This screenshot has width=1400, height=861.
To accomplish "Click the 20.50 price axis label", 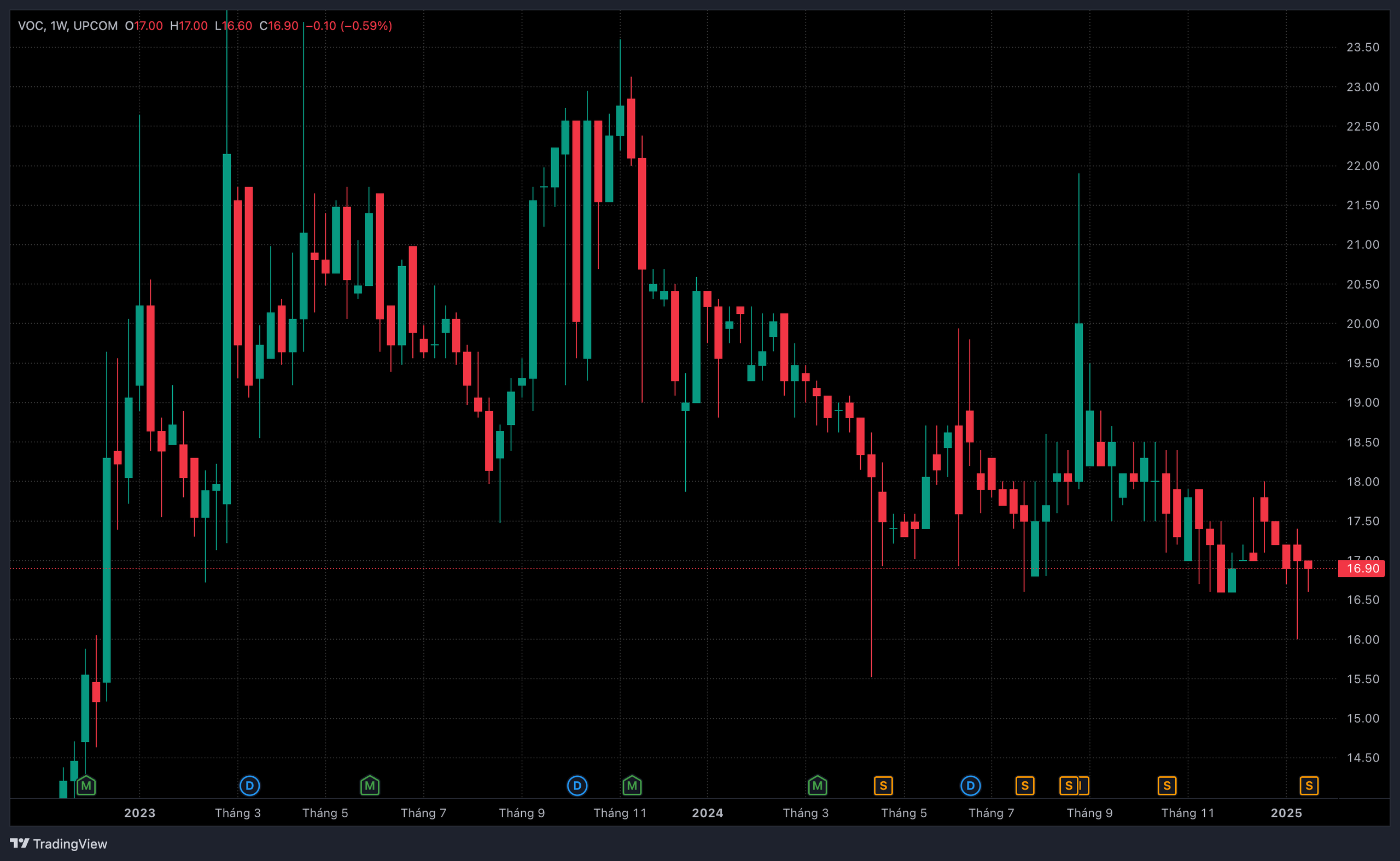I will point(1363,284).
